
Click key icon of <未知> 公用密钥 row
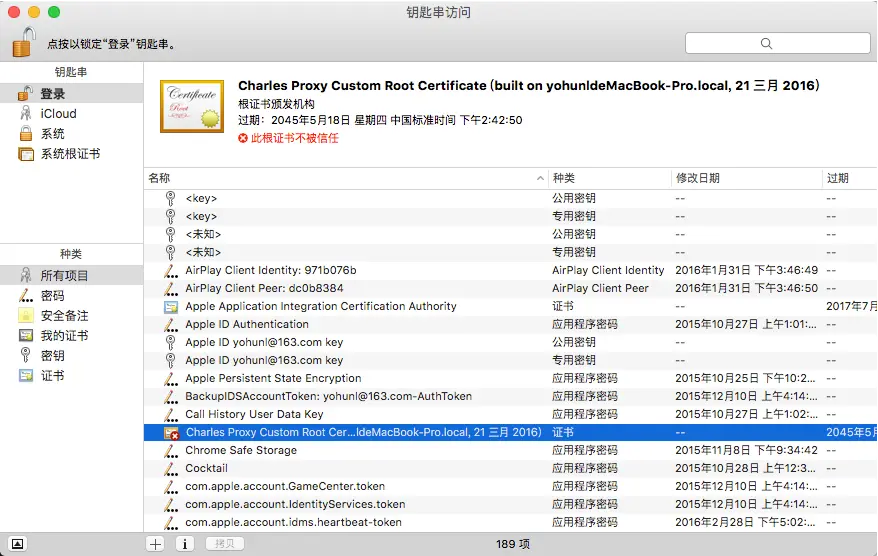click(171, 234)
